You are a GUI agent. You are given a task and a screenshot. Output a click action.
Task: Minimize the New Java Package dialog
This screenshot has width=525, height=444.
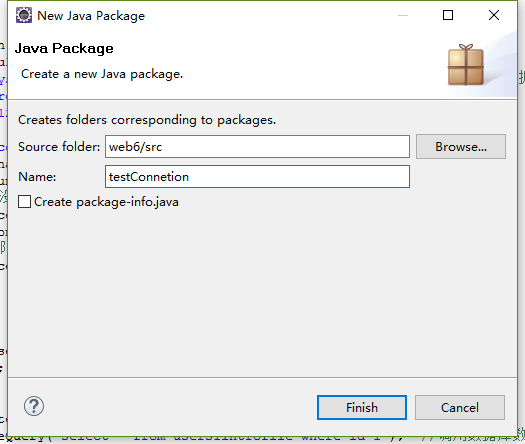(x=403, y=15)
